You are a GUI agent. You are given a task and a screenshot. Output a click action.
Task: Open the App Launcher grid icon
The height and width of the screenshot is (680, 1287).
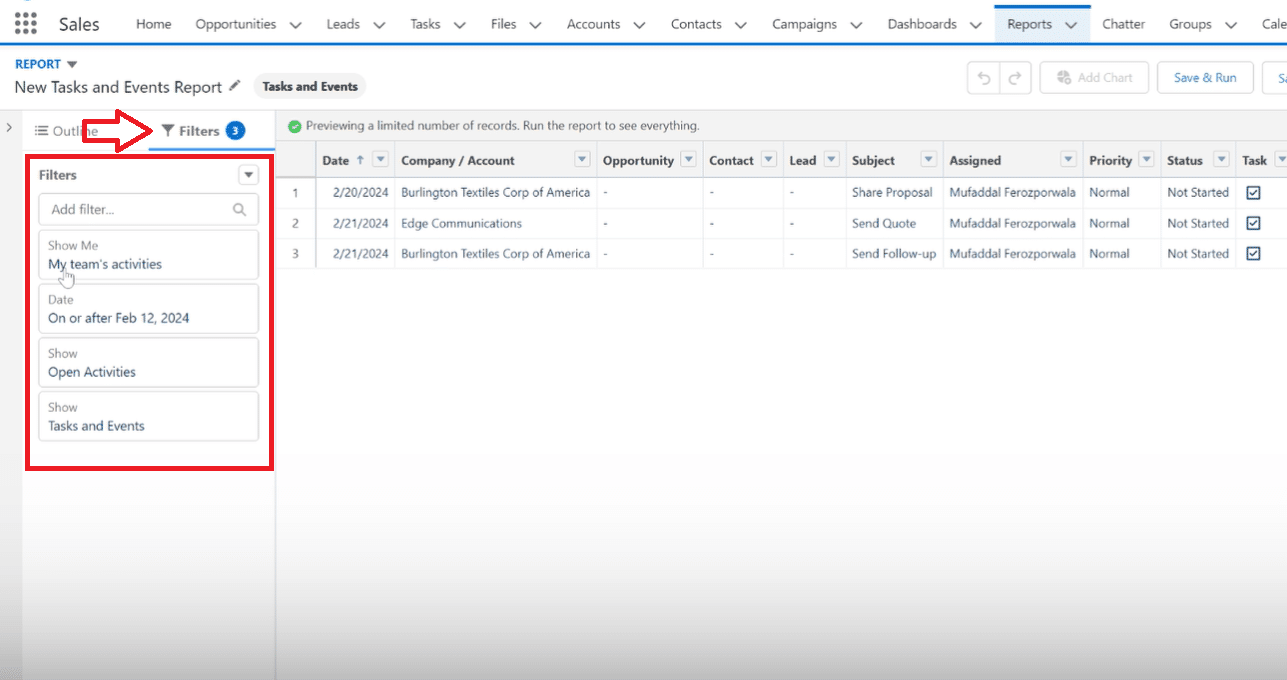click(25, 24)
